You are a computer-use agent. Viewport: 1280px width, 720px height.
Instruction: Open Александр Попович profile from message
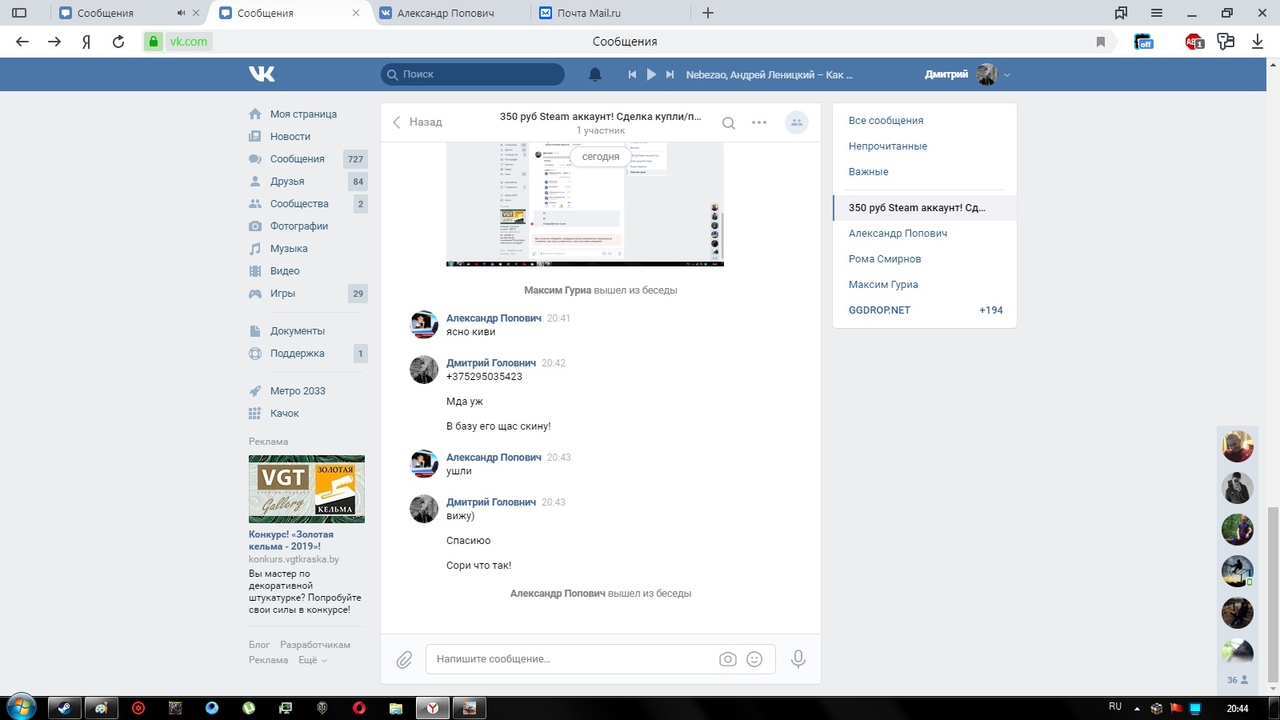493,318
